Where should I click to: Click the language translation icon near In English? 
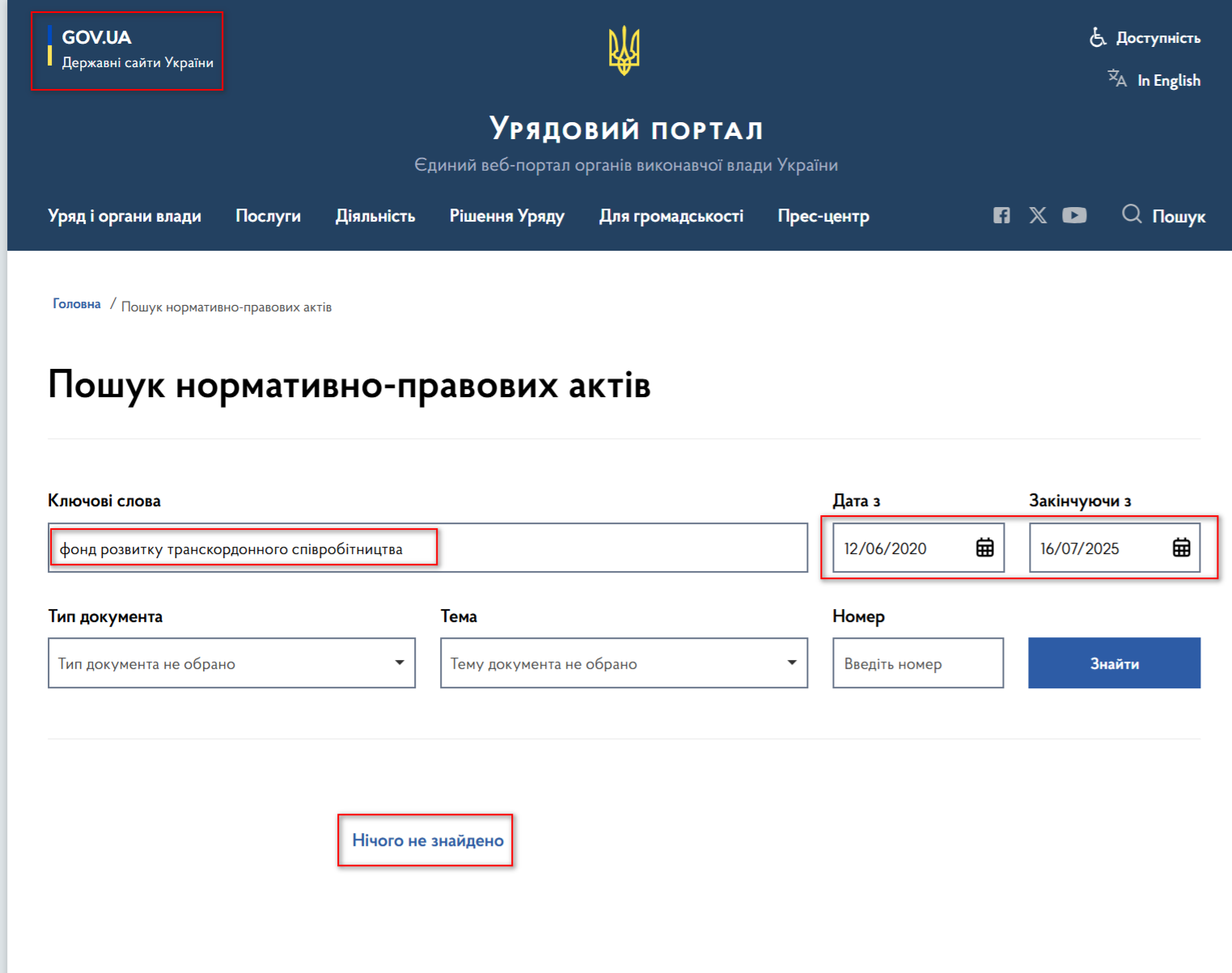(1116, 78)
